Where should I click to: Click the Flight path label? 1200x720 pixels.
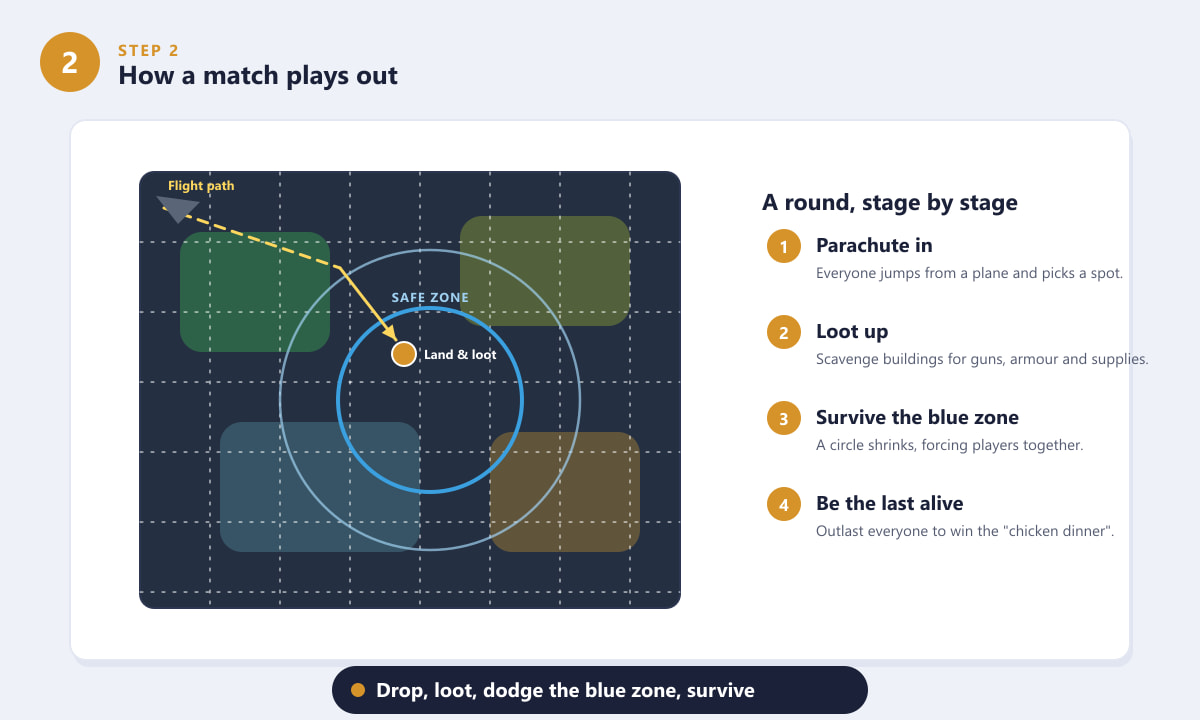tap(201, 186)
